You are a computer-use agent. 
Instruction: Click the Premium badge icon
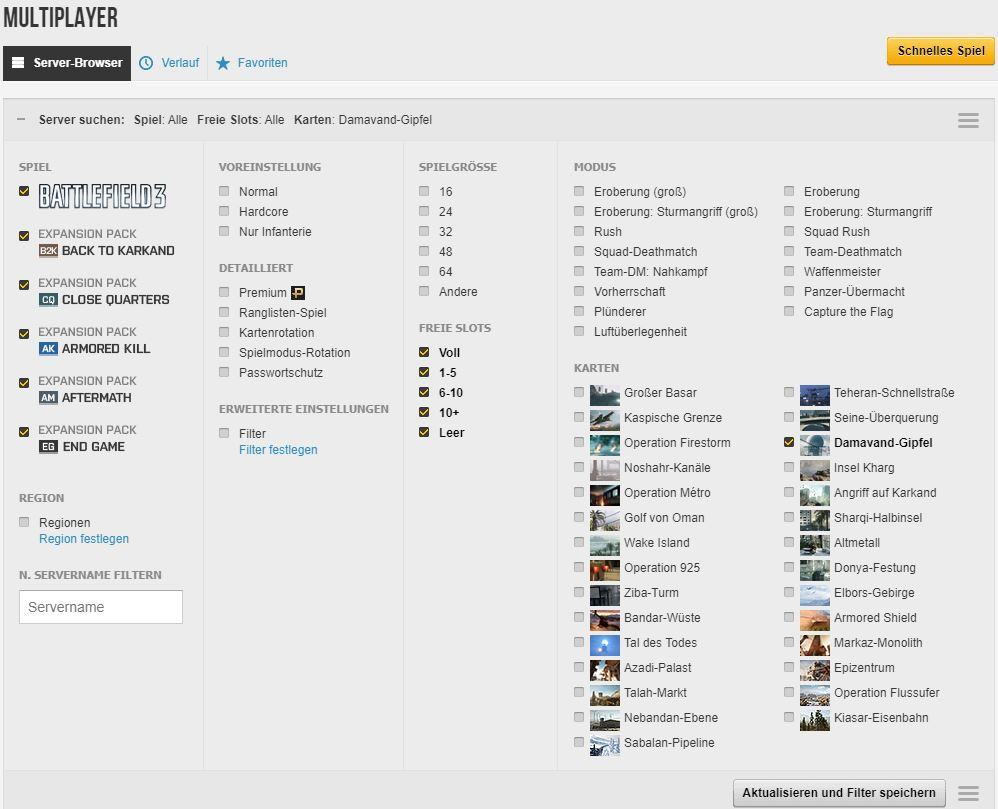(298, 293)
